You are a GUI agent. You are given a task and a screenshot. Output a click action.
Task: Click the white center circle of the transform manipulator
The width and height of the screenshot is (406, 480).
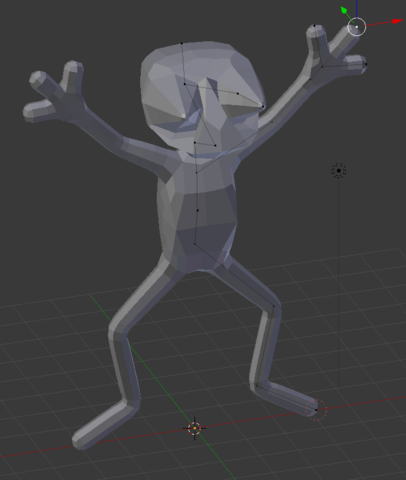357,27
